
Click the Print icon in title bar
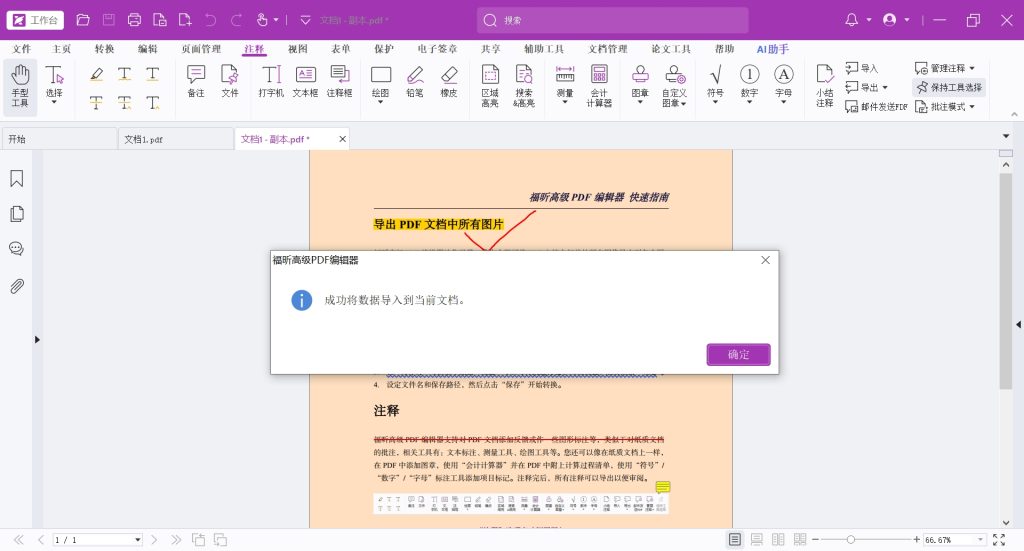pyautogui.click(x=134, y=20)
